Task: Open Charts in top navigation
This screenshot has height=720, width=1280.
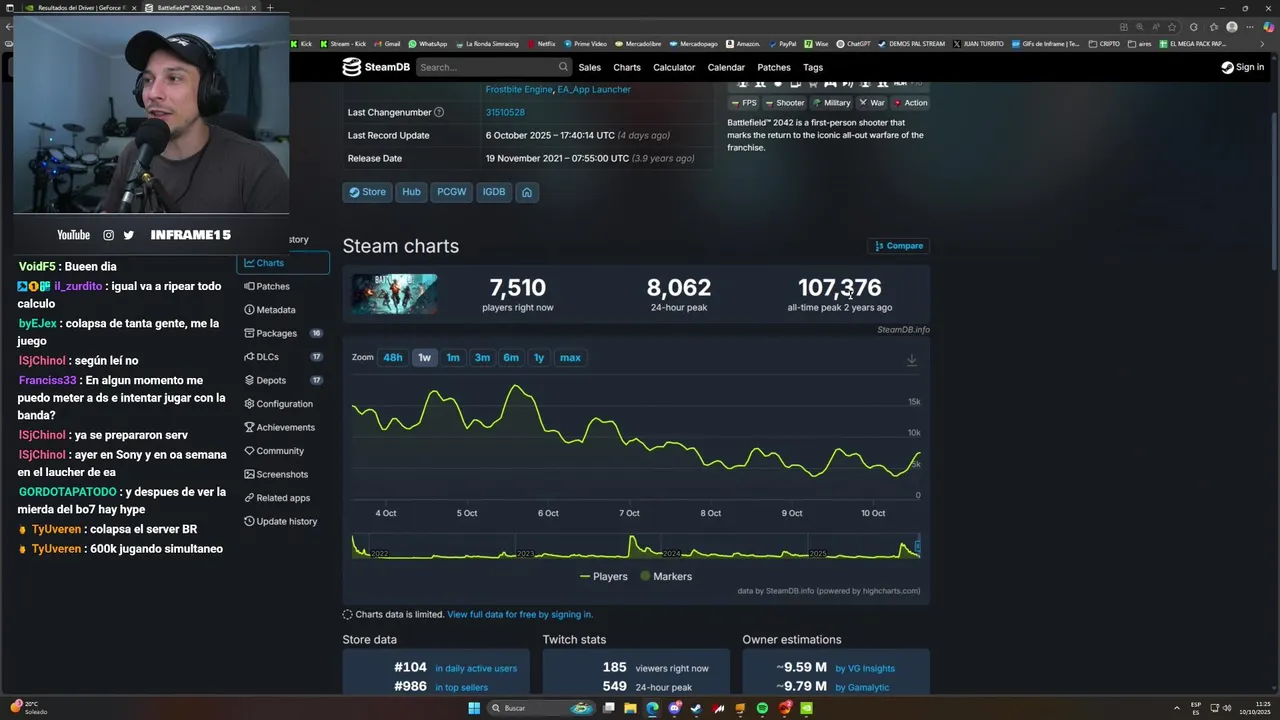Action: point(627,67)
